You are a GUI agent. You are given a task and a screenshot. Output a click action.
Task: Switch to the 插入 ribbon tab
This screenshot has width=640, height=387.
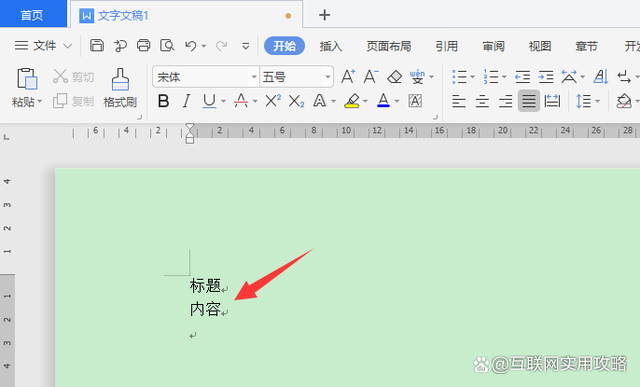click(x=331, y=46)
